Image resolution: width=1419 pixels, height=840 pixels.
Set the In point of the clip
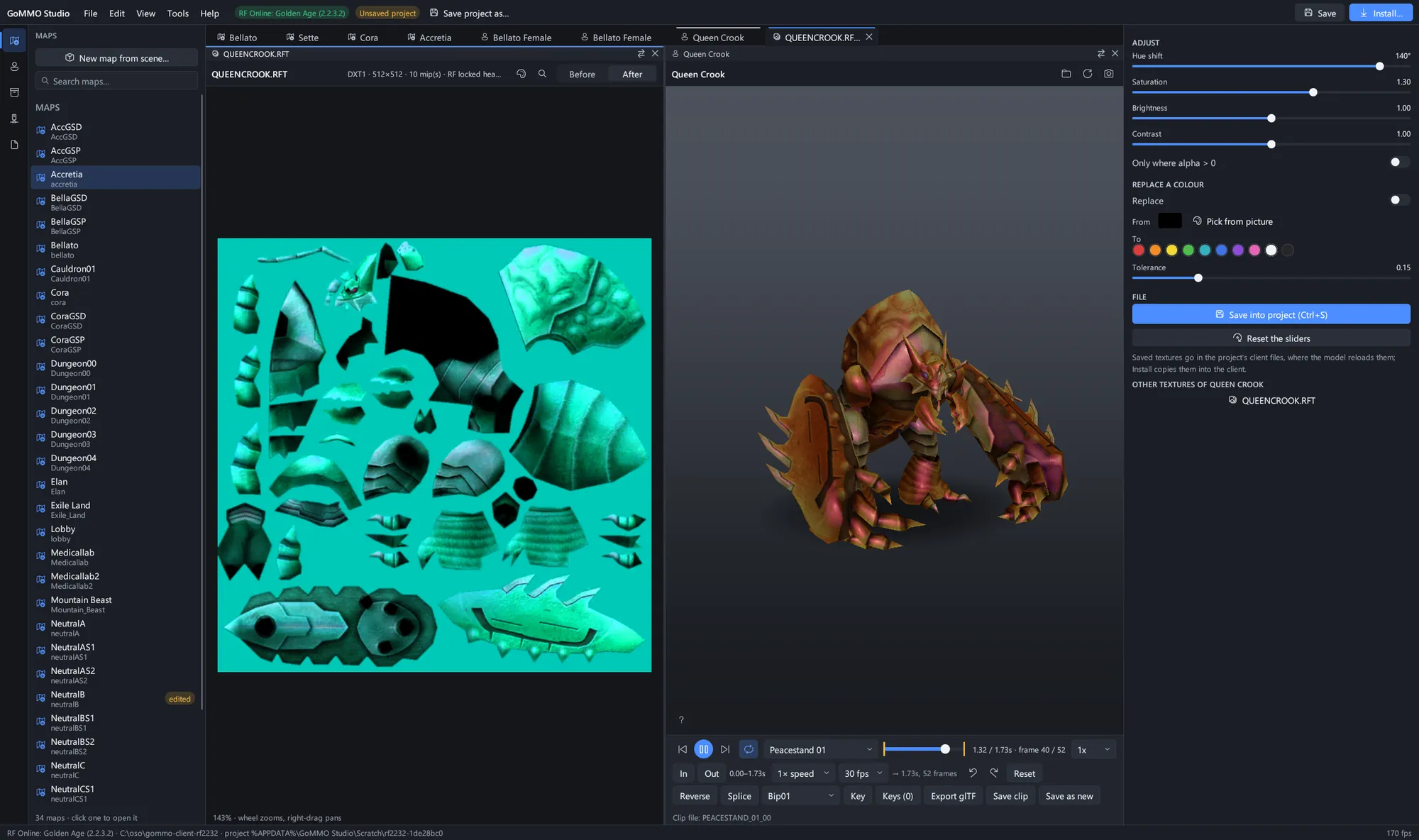tap(683, 773)
